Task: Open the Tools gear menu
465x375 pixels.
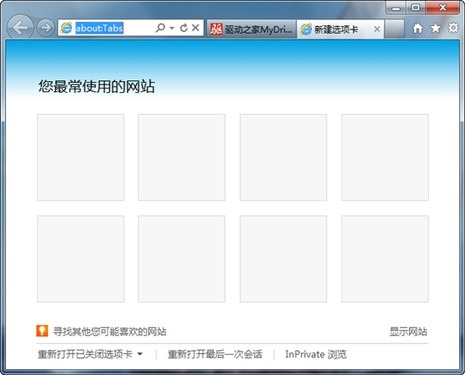Action: 453,28
